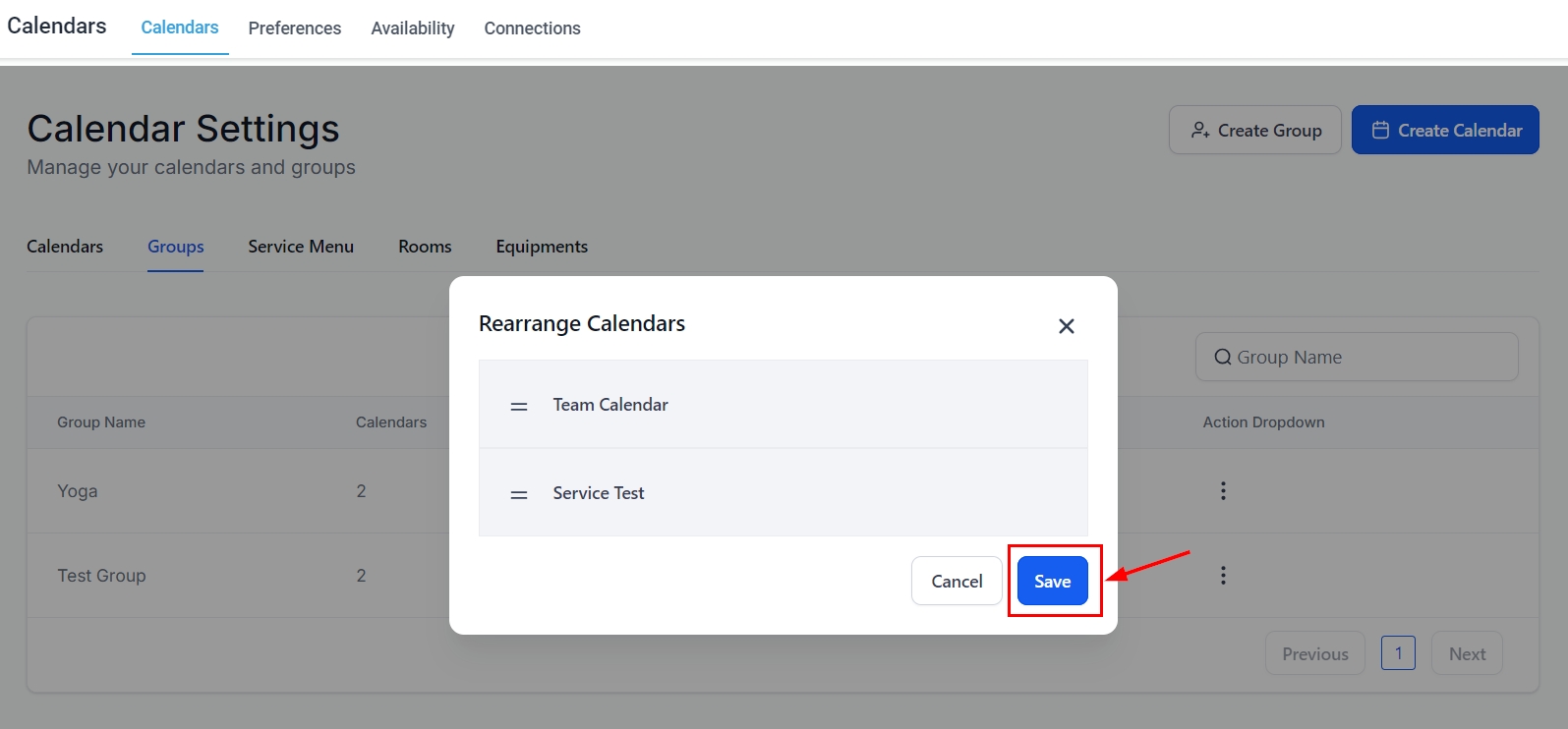Switch to the Equipments sub-tab
This screenshot has width=1568, height=729.
pyautogui.click(x=541, y=247)
